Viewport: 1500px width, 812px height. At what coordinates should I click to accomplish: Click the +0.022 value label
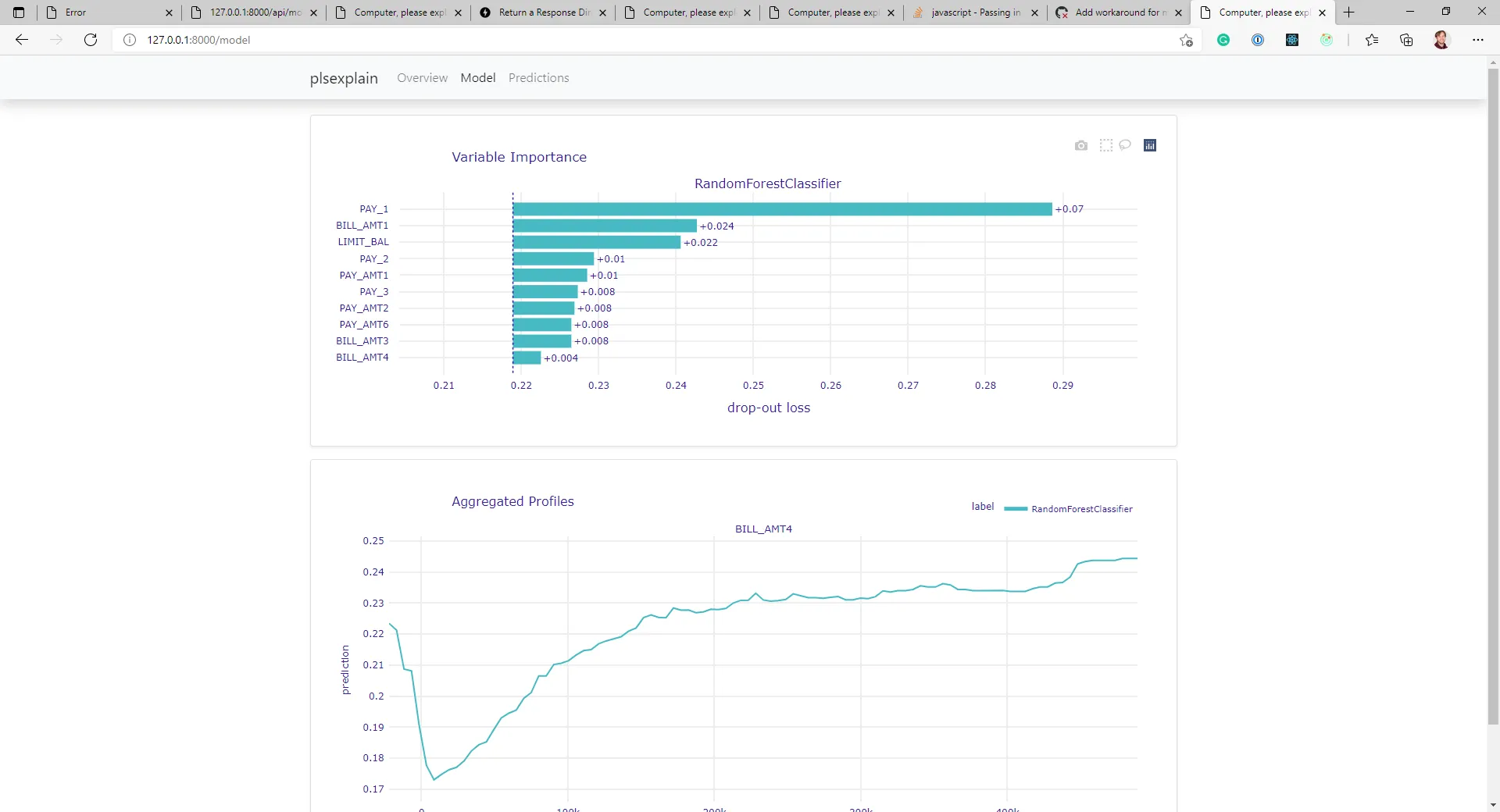701,243
